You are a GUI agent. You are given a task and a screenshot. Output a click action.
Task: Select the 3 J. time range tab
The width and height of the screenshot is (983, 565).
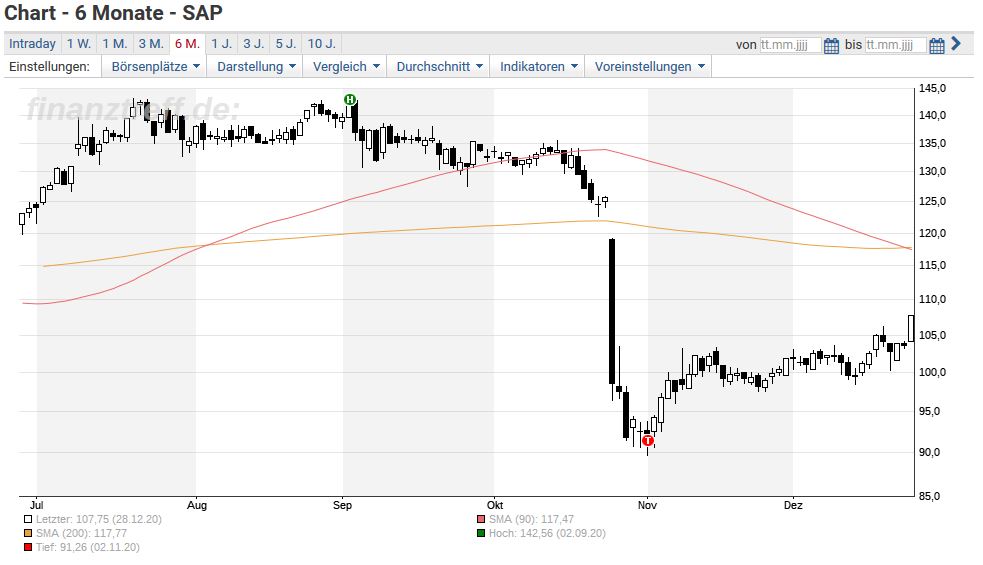pos(254,44)
